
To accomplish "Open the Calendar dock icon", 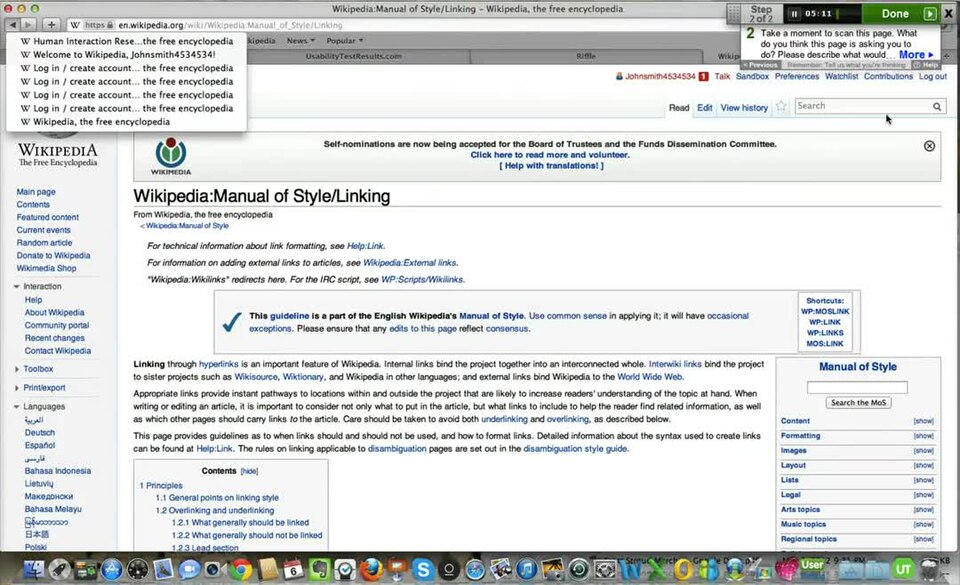I will tap(293, 570).
